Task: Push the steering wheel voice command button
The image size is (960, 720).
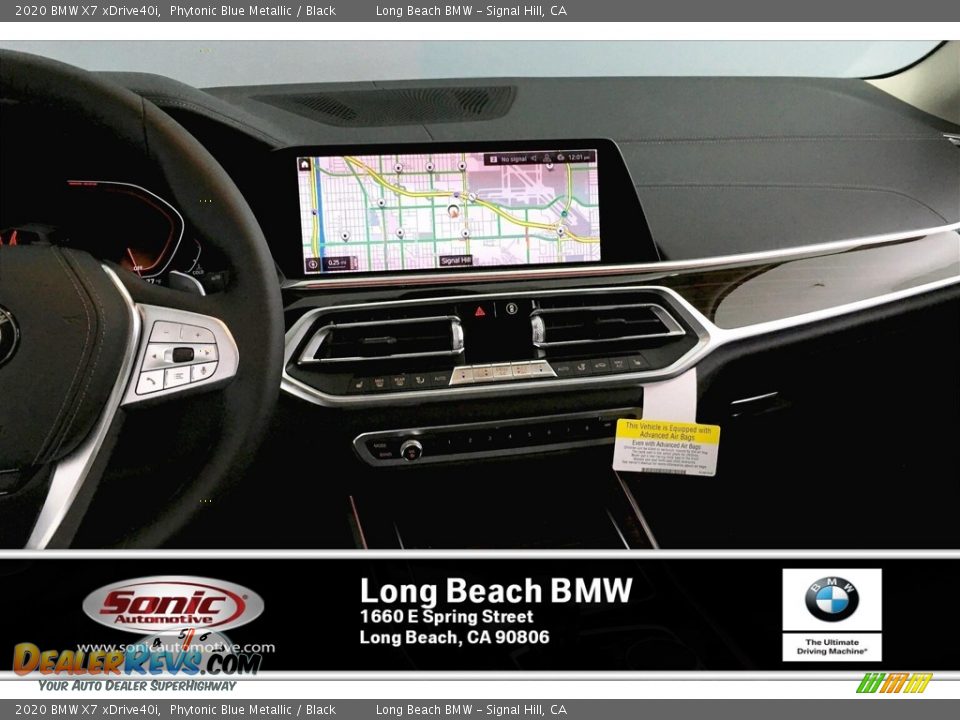Action: coord(203,370)
